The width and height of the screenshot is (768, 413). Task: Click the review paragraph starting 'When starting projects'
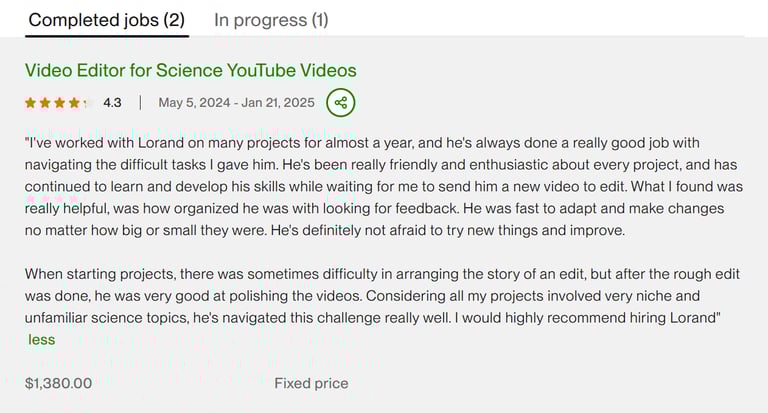tap(380, 295)
